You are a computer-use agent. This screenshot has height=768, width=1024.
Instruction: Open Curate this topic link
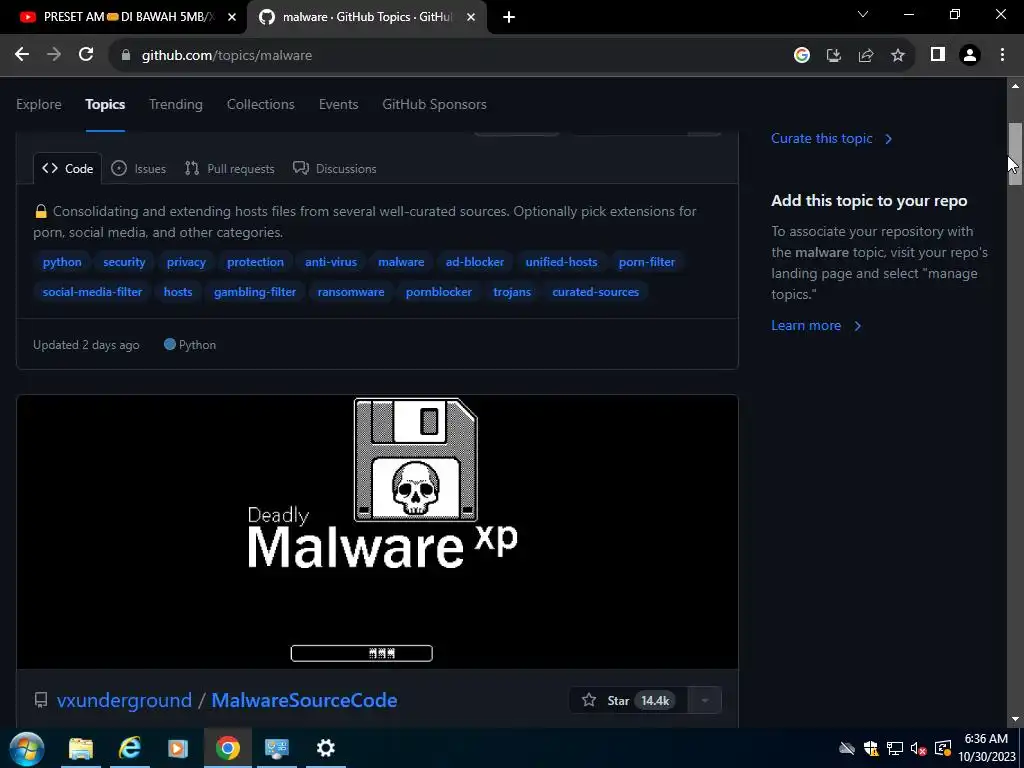point(831,138)
